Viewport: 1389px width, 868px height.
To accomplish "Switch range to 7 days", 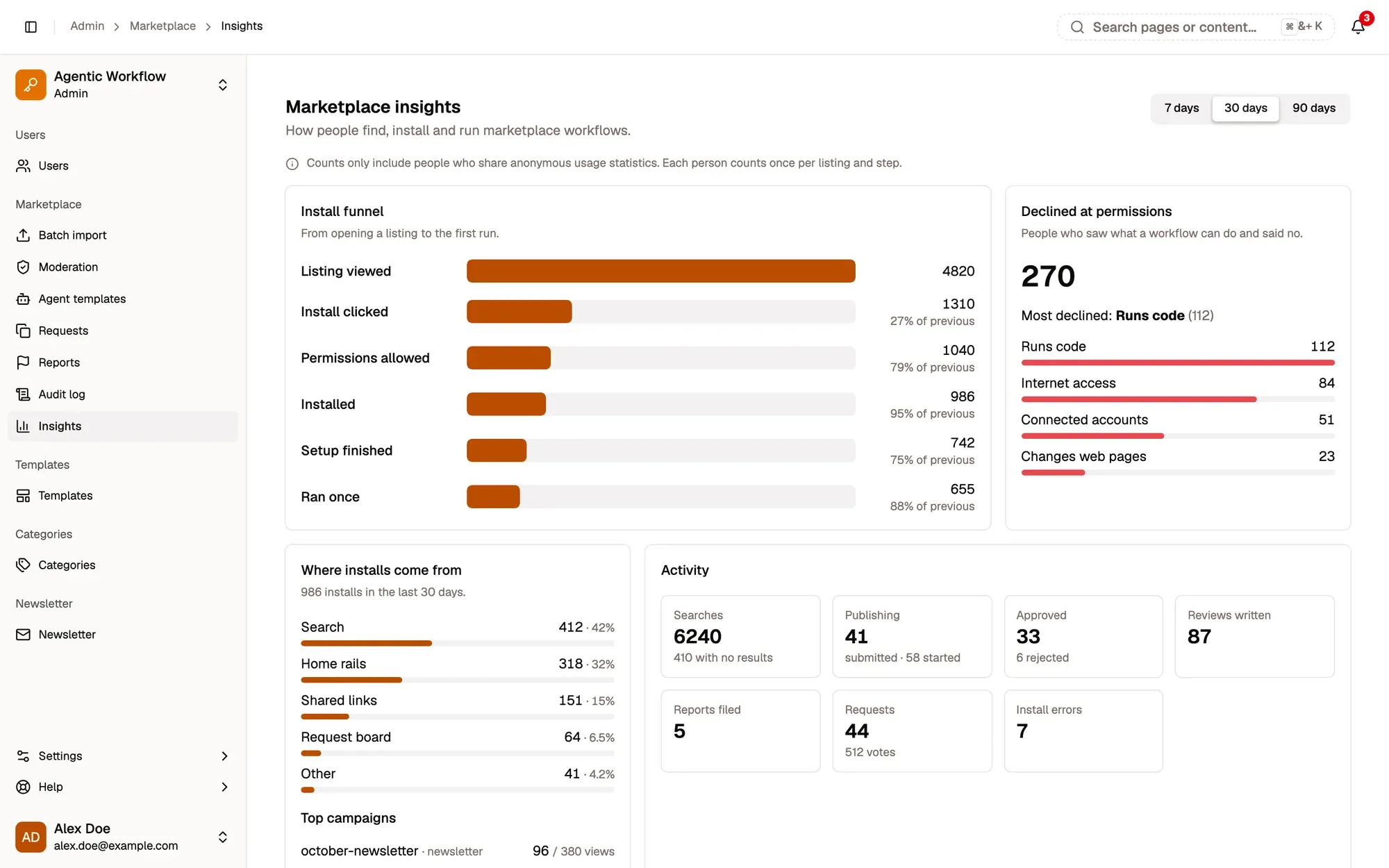I will tap(1181, 108).
